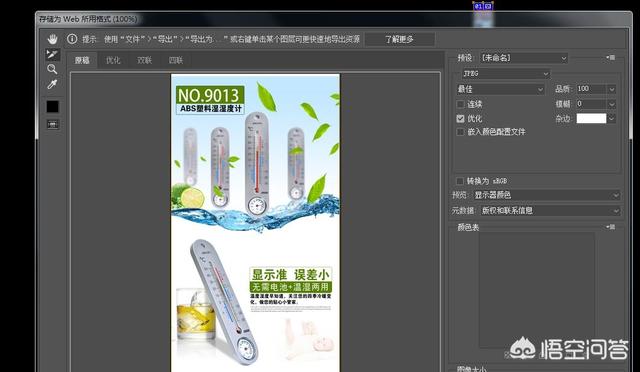Enable 嵌入颜色配置文件 checkbox

tap(460, 132)
